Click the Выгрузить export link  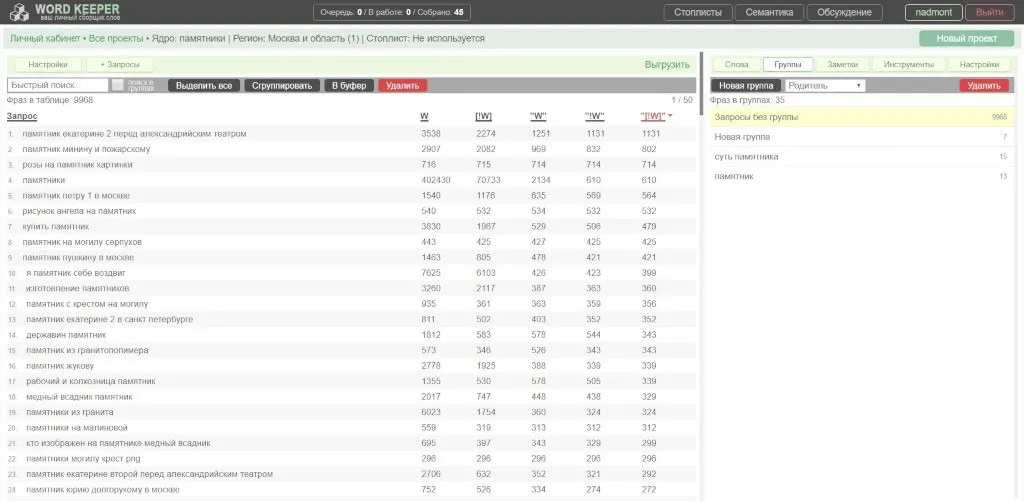coord(667,65)
